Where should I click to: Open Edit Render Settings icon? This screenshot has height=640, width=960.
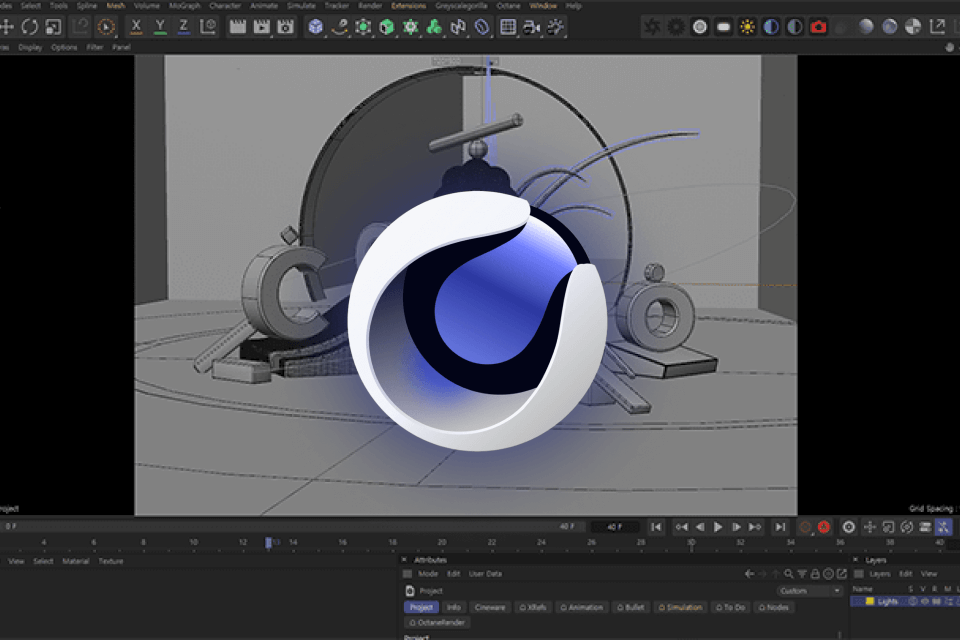[x=285, y=26]
